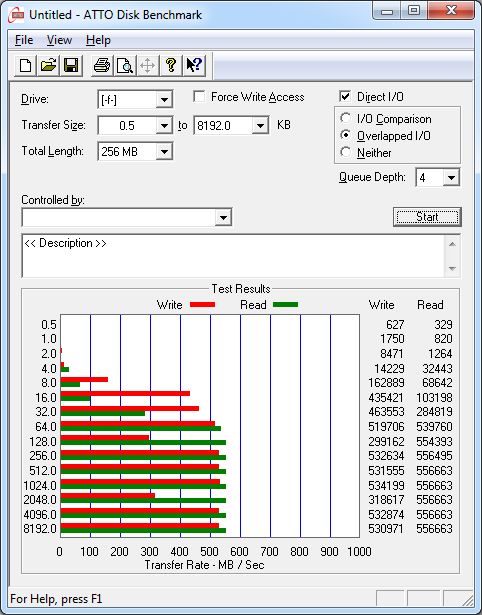Click the Start benchmark button

tap(427, 217)
